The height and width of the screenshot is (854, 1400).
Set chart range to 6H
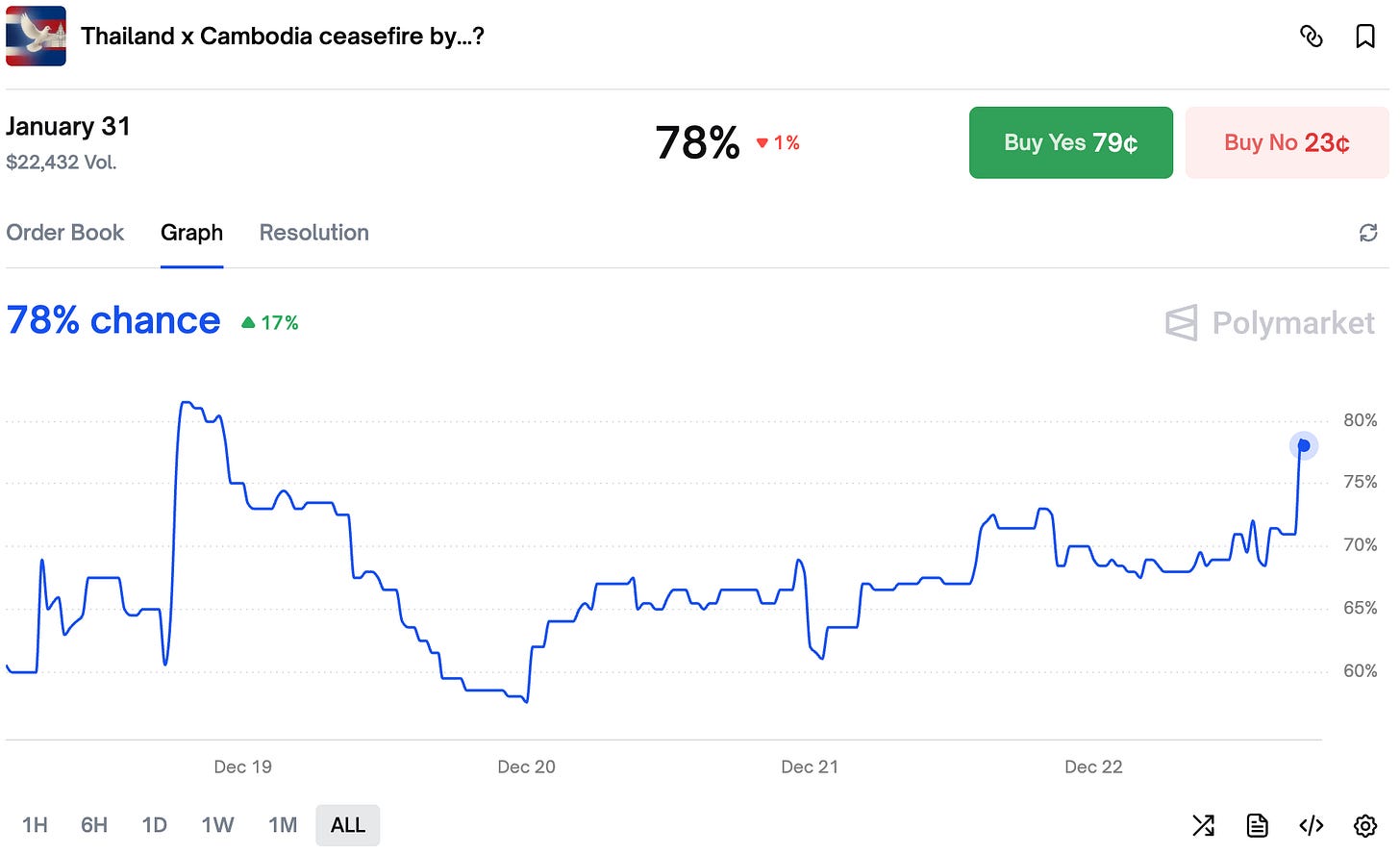94,825
